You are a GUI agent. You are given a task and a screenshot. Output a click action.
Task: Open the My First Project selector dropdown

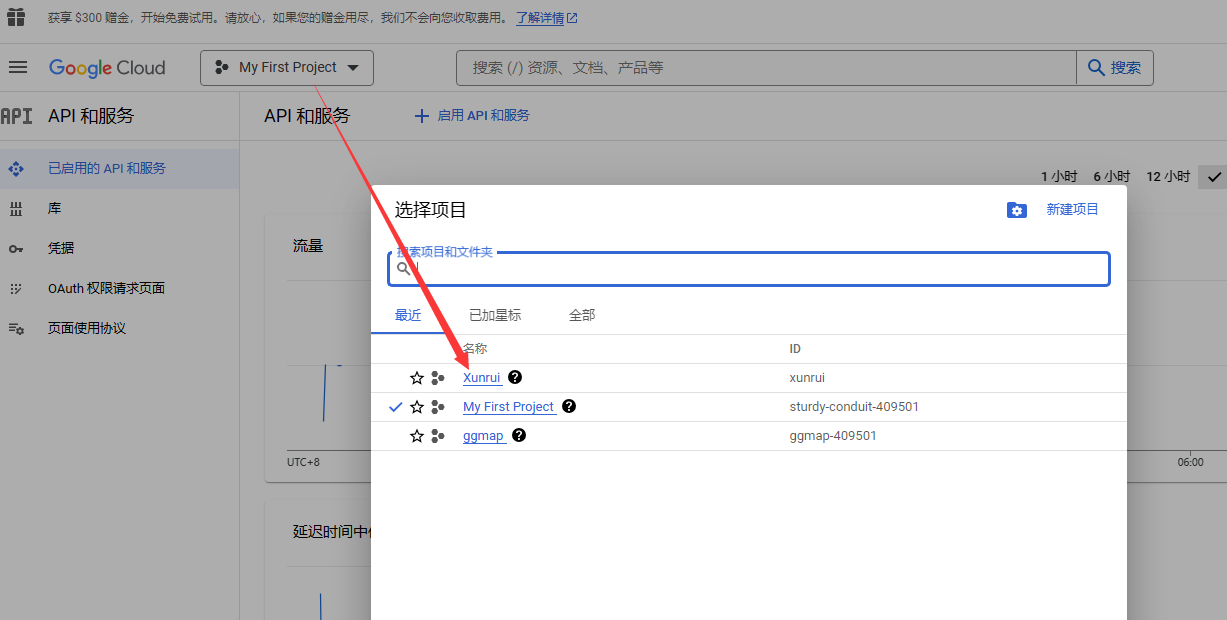(x=287, y=68)
